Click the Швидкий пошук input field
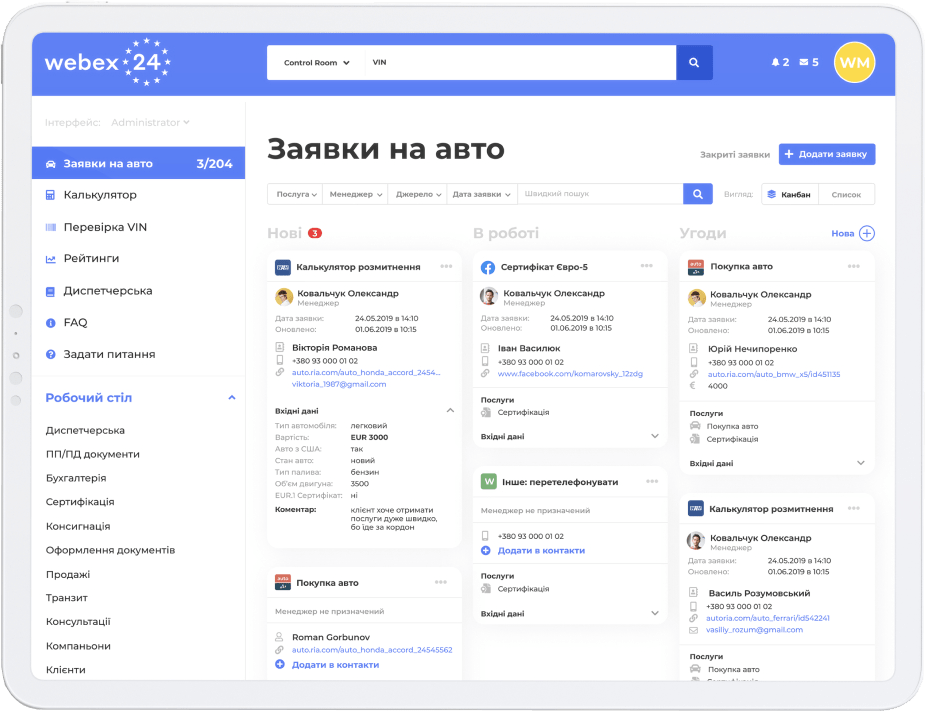This screenshot has height=711, width=925. pos(599,194)
